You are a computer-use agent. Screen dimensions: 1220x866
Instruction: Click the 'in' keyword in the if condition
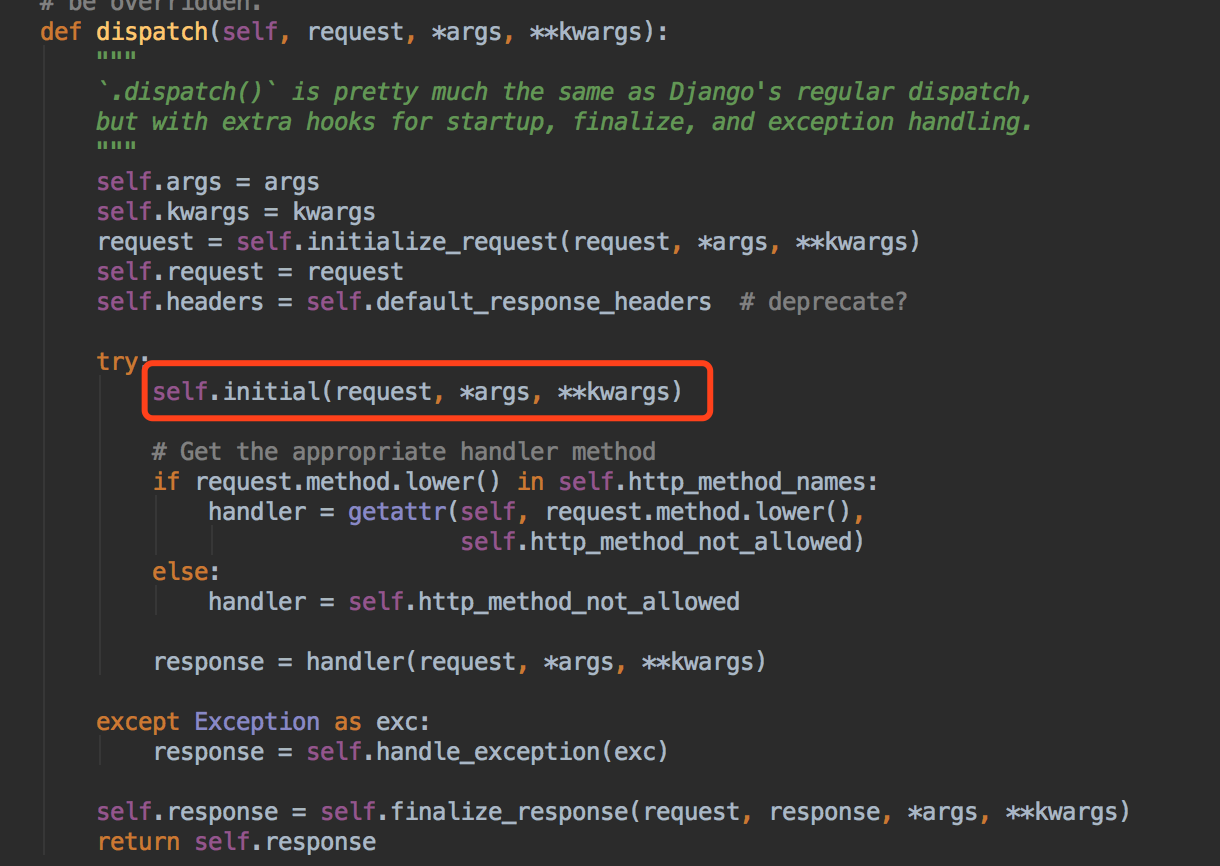coord(530,482)
